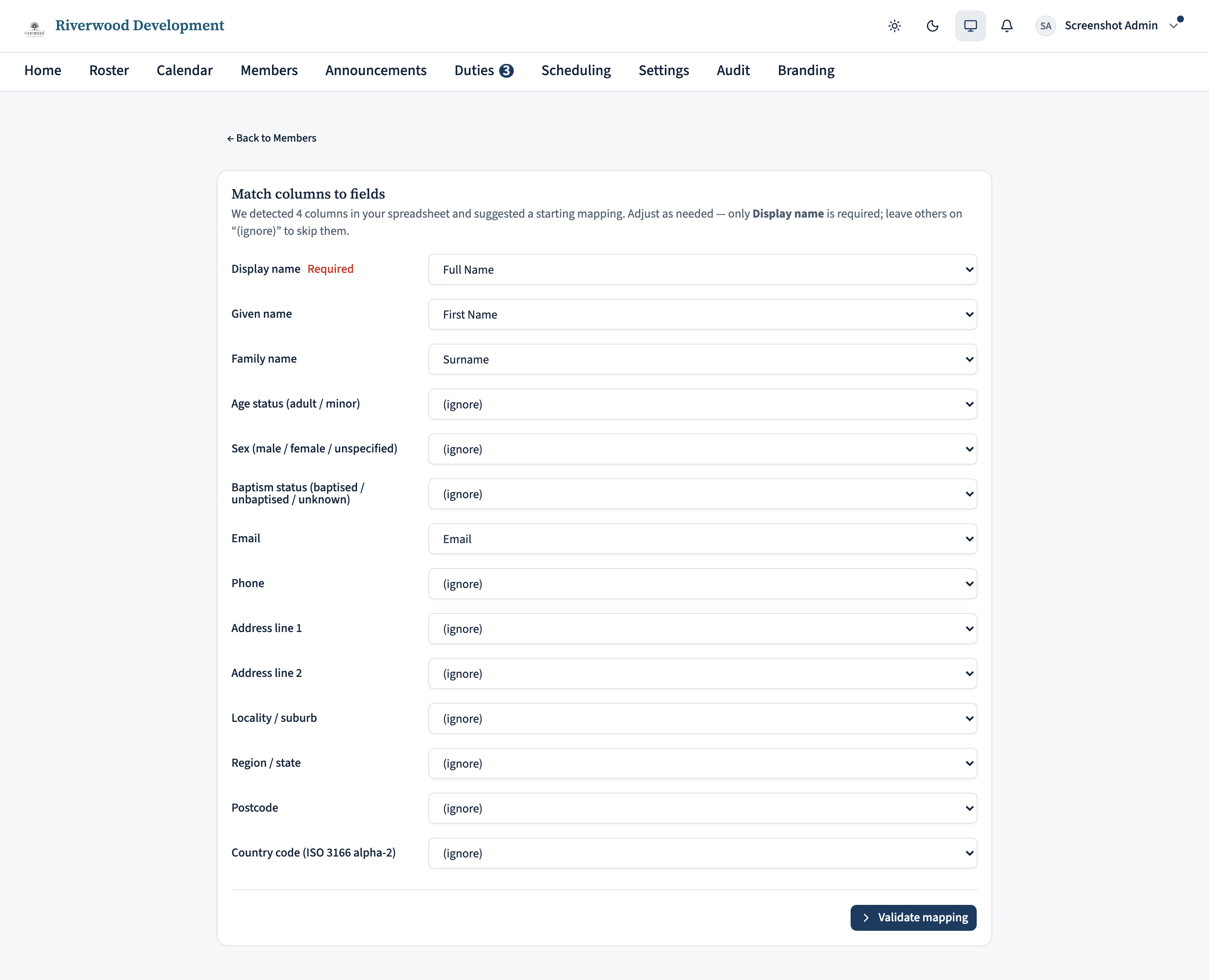The height and width of the screenshot is (980, 1209).
Task: Select system theme monitor icon
Action: pyautogui.click(x=970, y=26)
